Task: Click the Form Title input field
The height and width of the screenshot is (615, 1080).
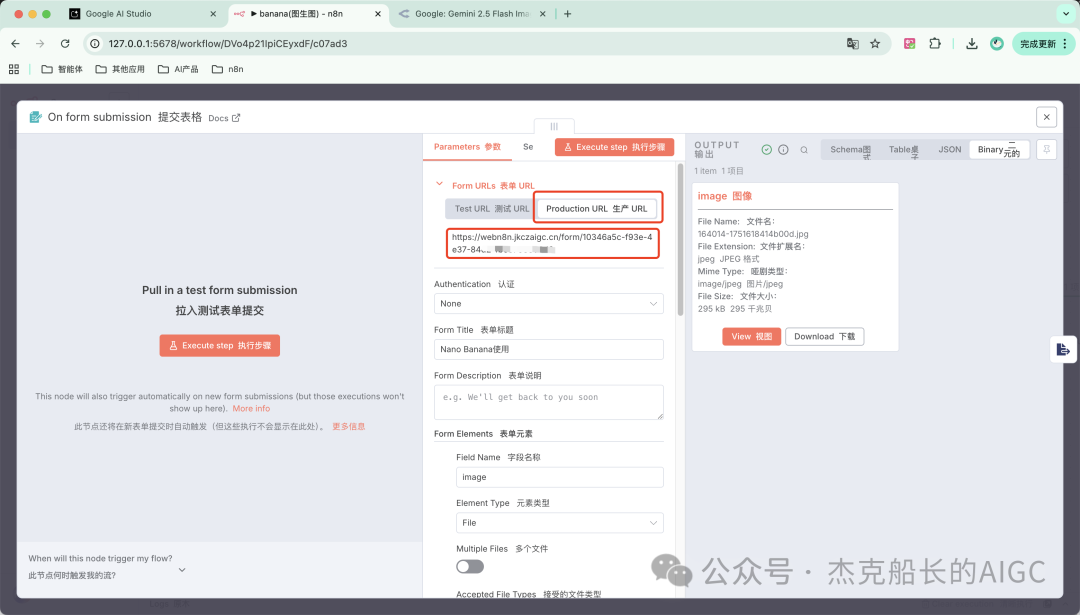Action: tap(548, 349)
